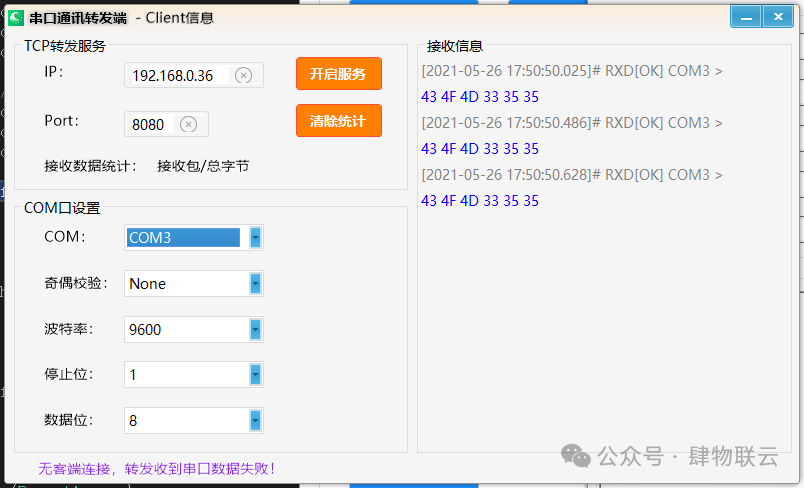Click the 接收包/总字节 statistics label
Image resolution: width=804 pixels, height=488 pixels.
pos(203,166)
